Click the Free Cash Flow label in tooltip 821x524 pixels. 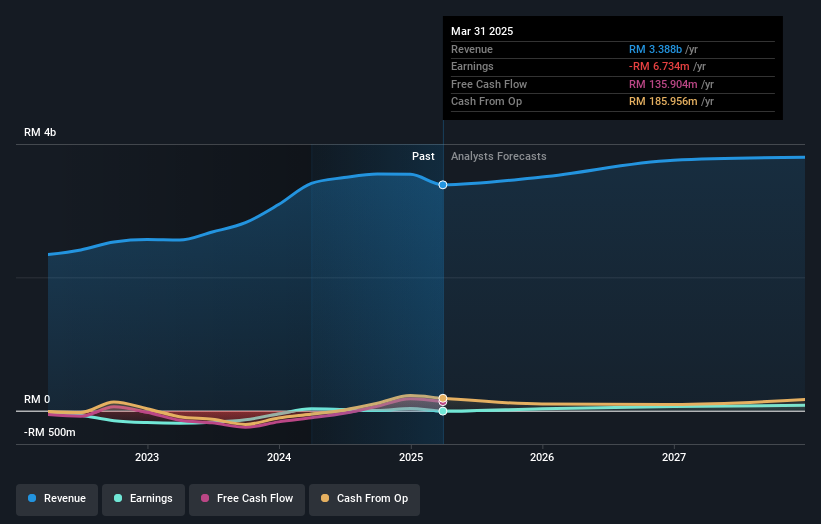[x=489, y=84]
